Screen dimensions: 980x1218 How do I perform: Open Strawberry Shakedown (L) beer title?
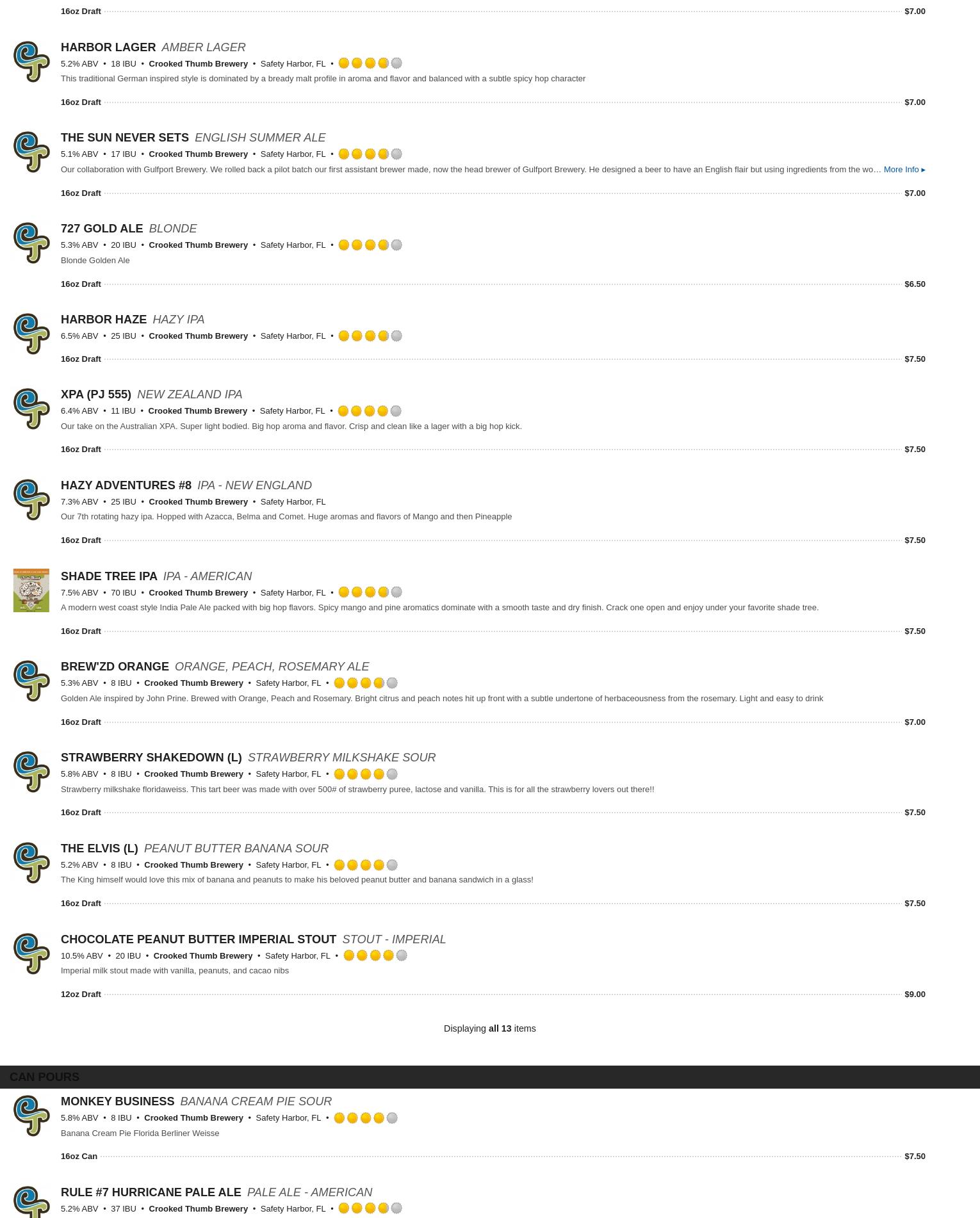click(151, 758)
